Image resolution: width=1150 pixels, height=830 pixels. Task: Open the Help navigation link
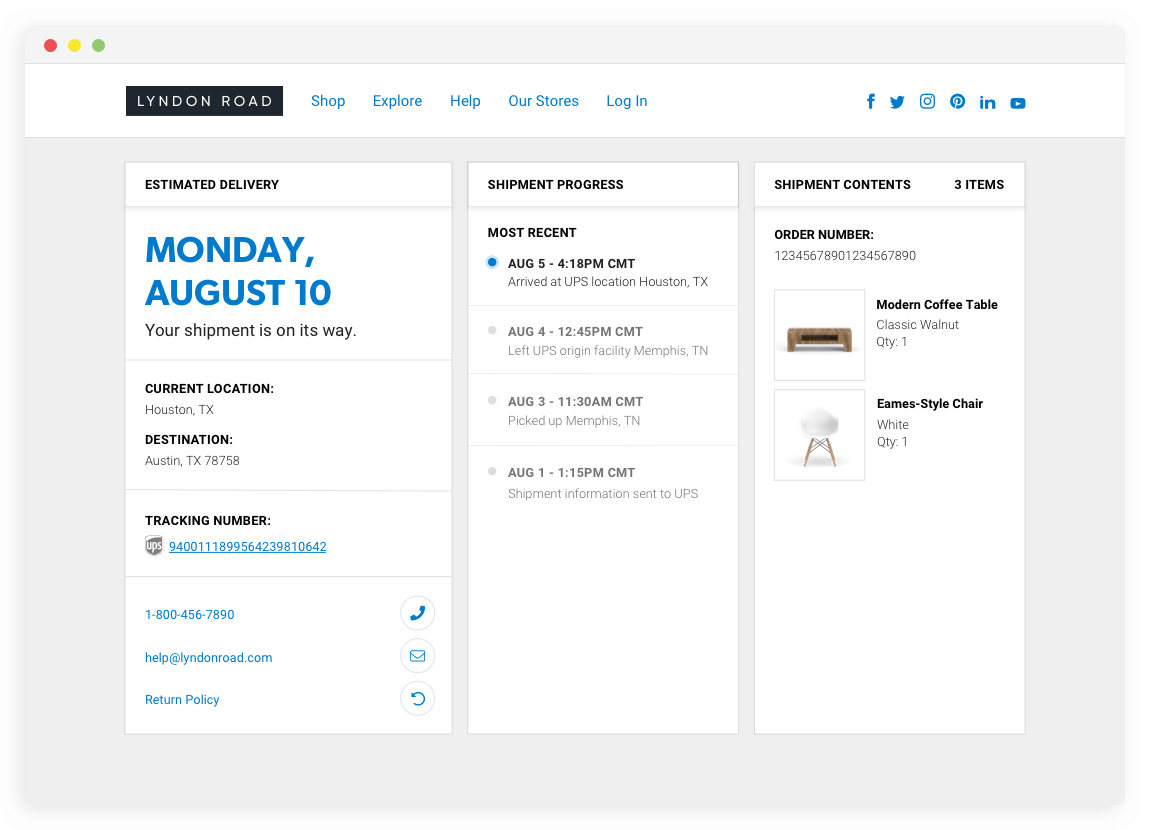coord(465,101)
